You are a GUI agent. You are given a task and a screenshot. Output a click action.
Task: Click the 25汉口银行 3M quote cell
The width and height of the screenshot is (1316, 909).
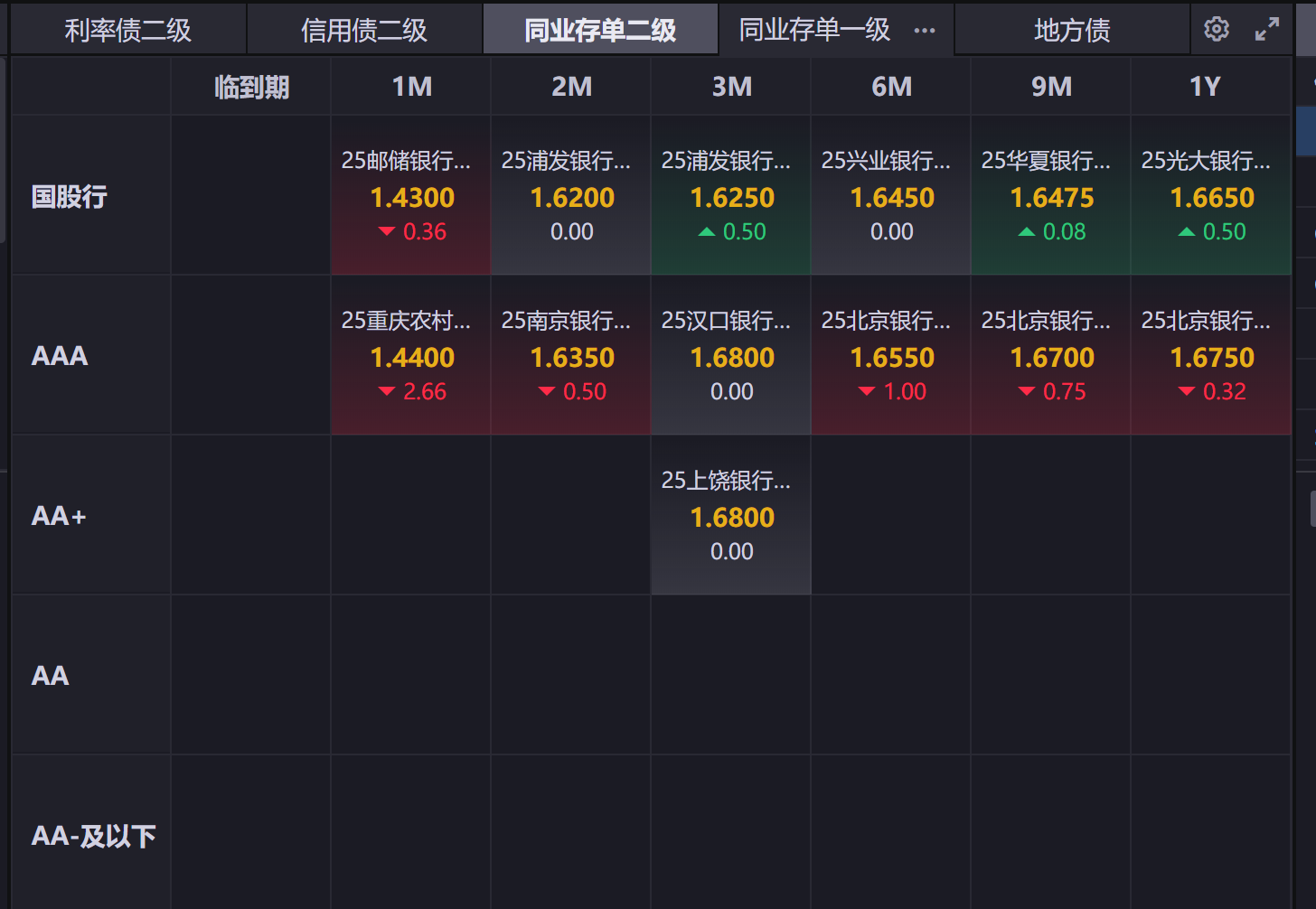[731, 356]
